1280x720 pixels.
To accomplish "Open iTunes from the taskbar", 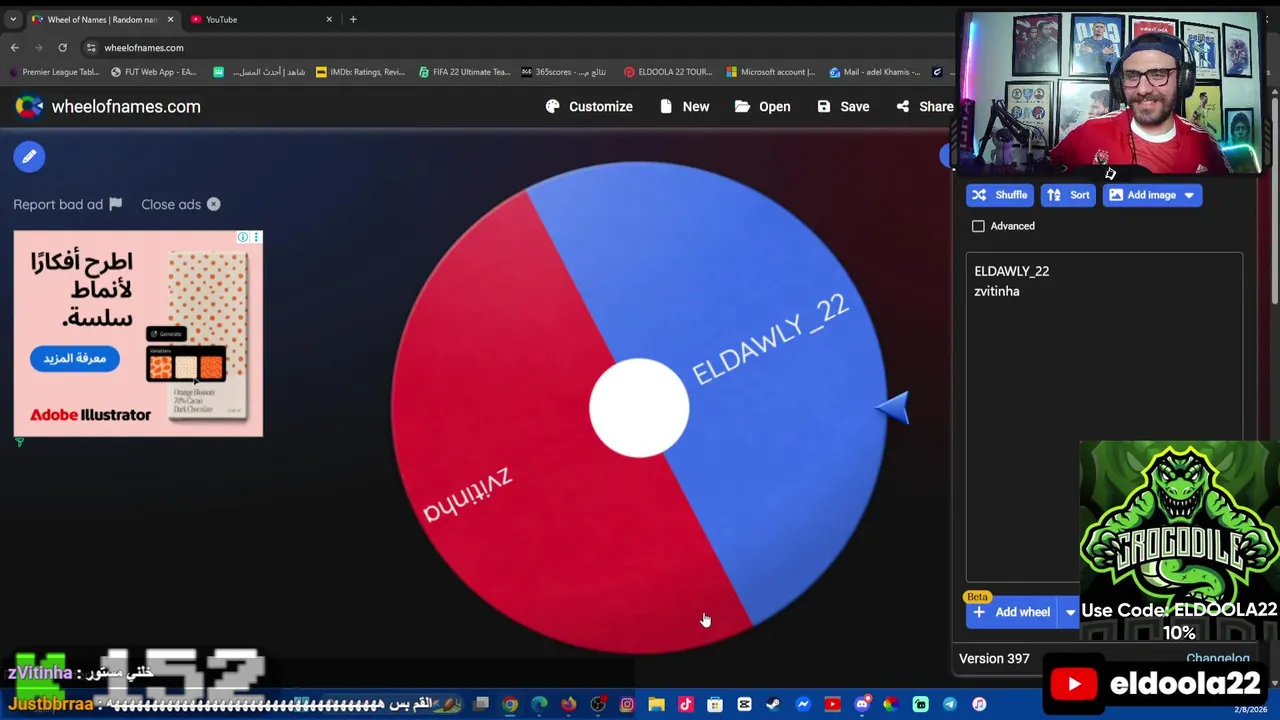I will 979,705.
